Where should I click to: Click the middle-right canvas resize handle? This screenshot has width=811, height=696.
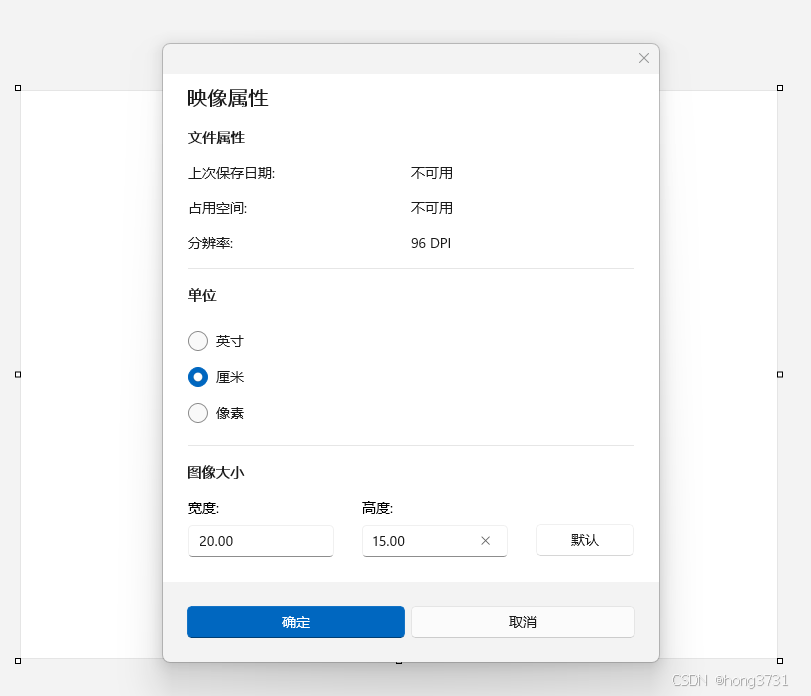[x=780, y=374]
